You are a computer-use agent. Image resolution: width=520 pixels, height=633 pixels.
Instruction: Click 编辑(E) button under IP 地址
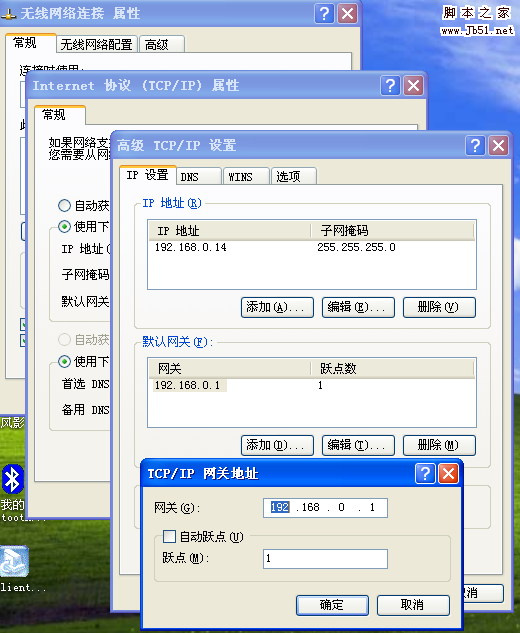358,307
